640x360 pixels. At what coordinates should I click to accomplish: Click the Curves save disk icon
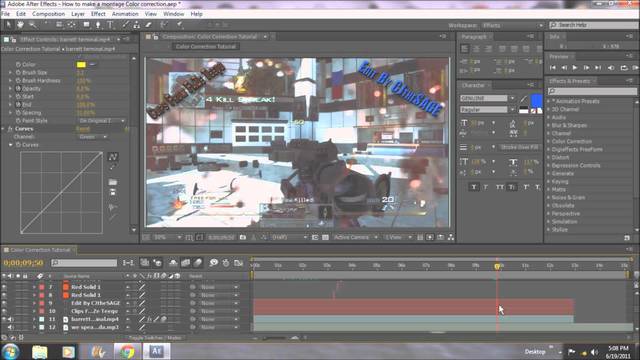(113, 192)
